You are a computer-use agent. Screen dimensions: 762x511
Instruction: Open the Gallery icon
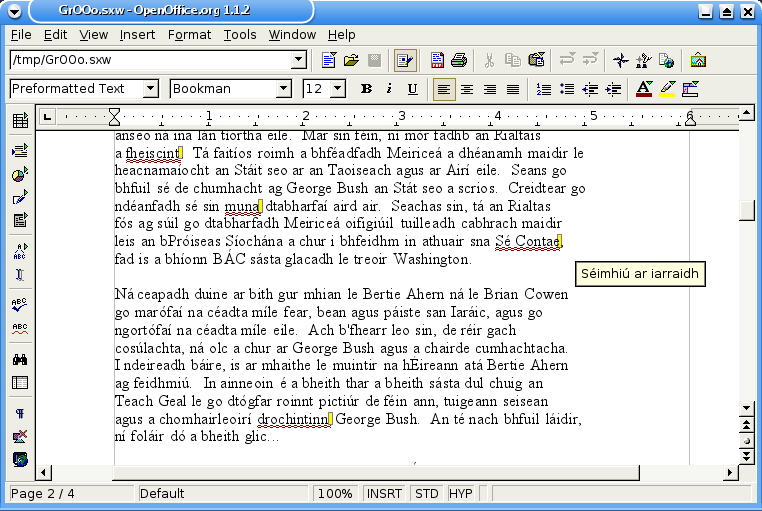pos(698,60)
